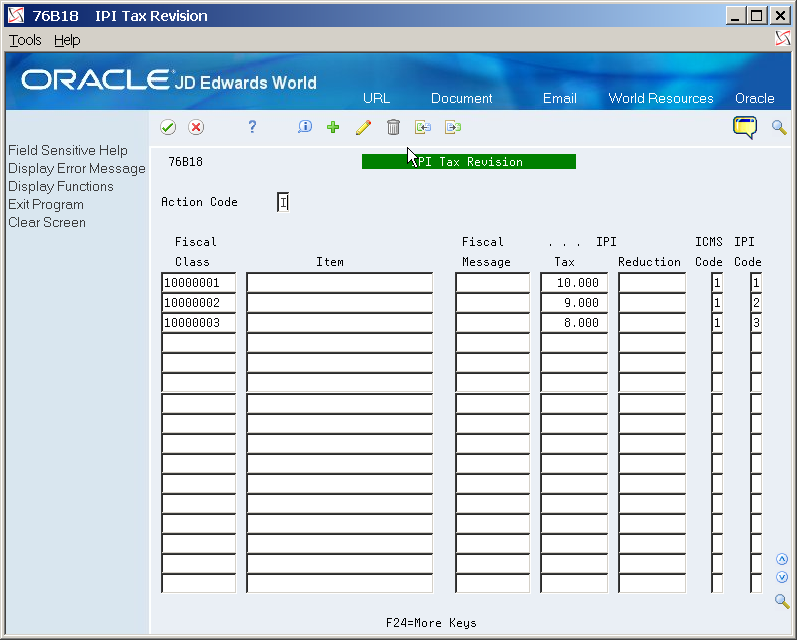Image resolution: width=797 pixels, height=640 pixels.
Task: Open the question mark help icon
Action: coord(252,127)
